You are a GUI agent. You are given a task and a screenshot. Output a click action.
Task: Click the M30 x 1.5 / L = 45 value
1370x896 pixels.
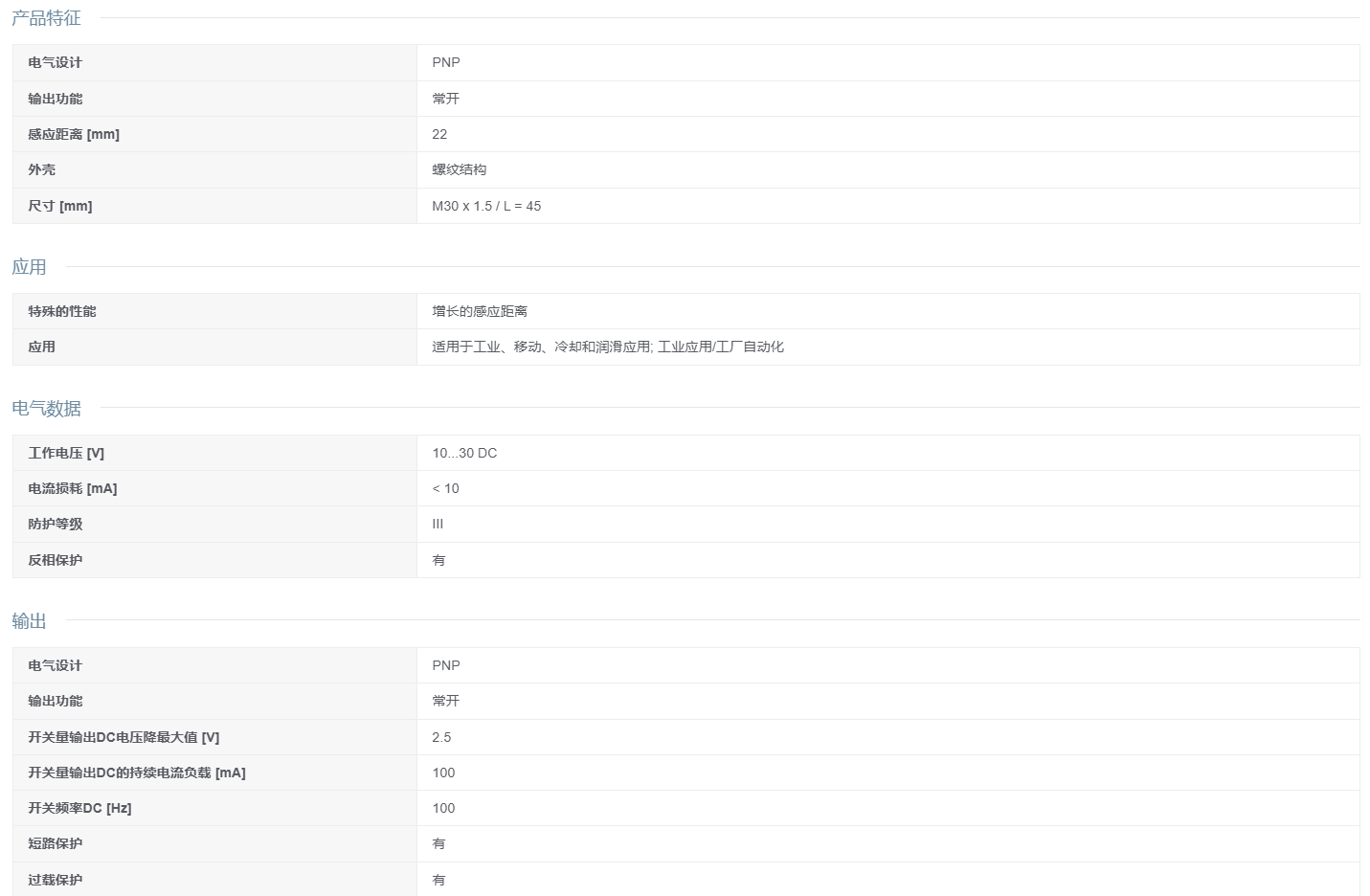click(x=486, y=206)
